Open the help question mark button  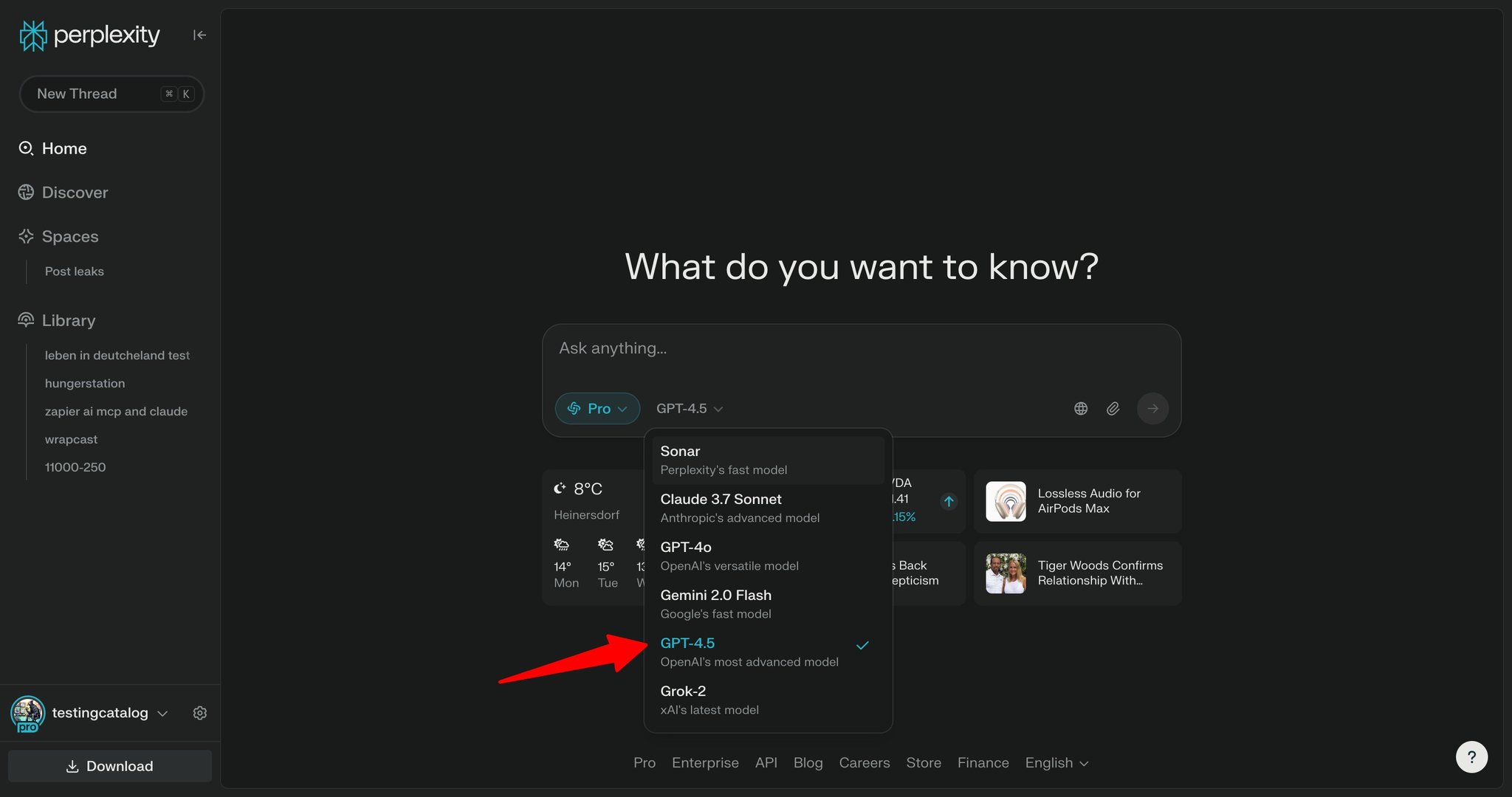point(1471,756)
